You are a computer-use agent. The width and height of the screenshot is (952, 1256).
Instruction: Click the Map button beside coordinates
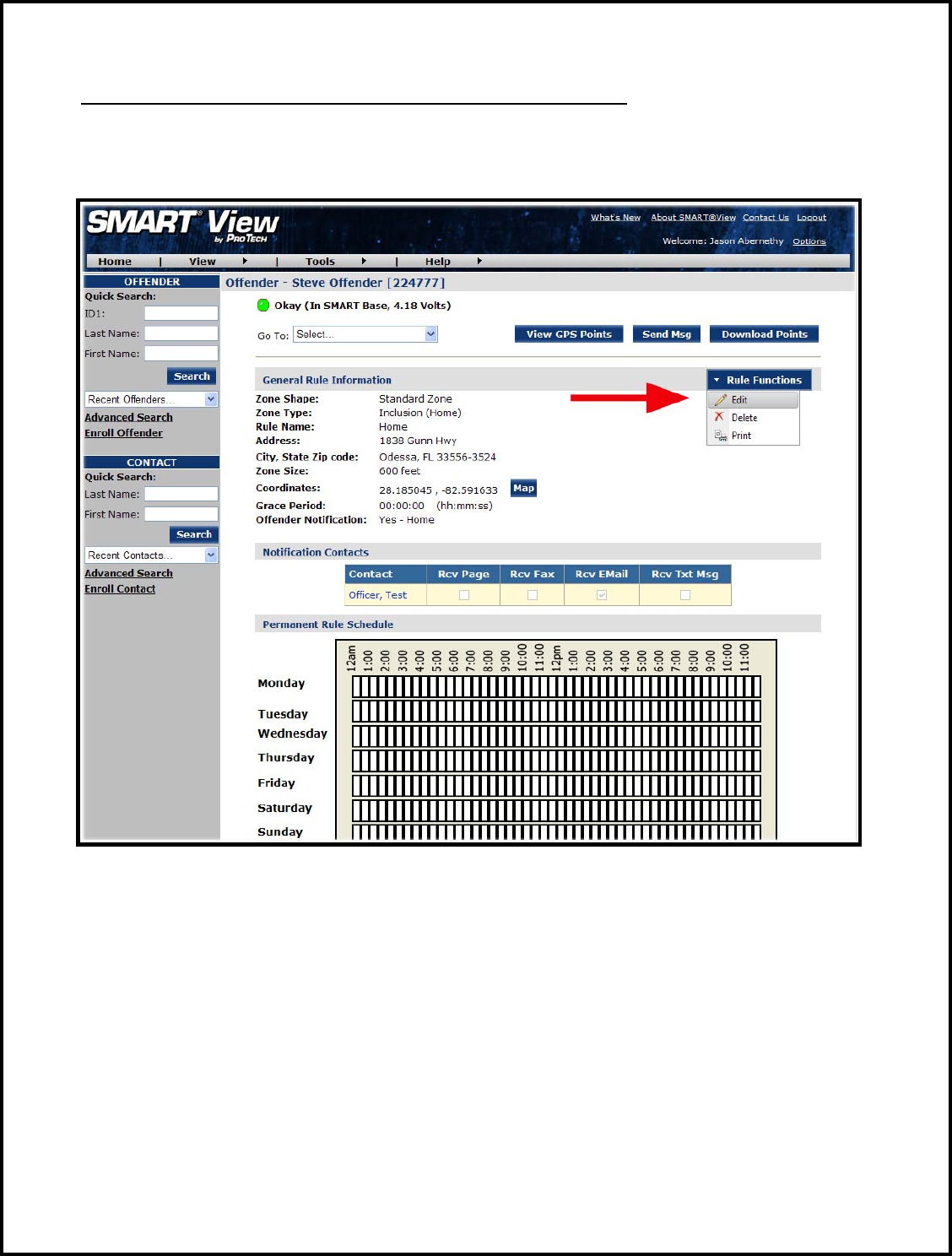coord(524,489)
